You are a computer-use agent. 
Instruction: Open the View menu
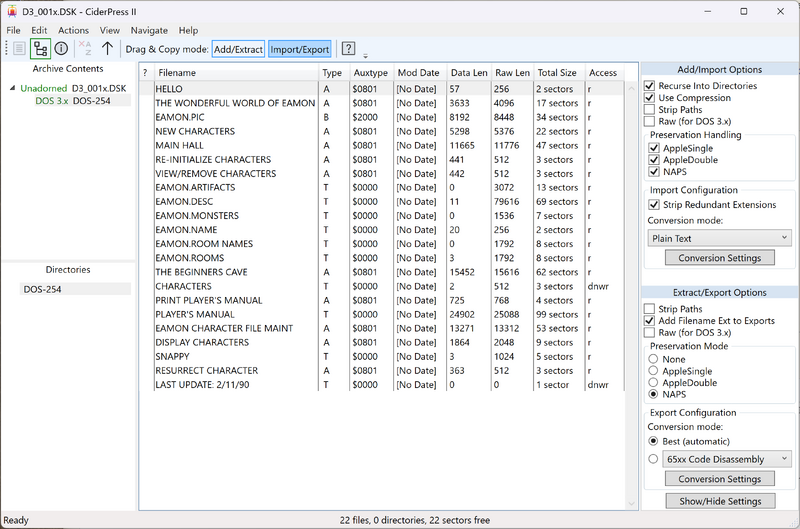tap(109, 30)
